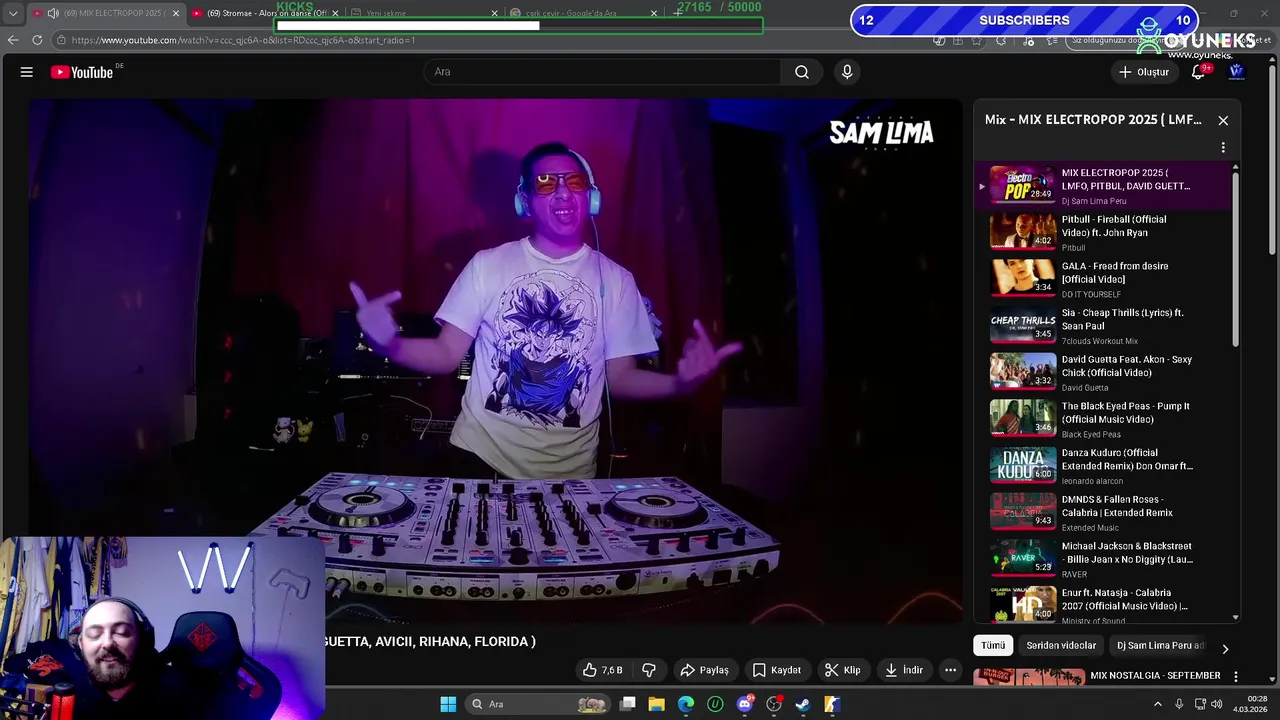1280x720 pixels.
Task: Open more video actions ellipsis
Action: [x=951, y=670]
